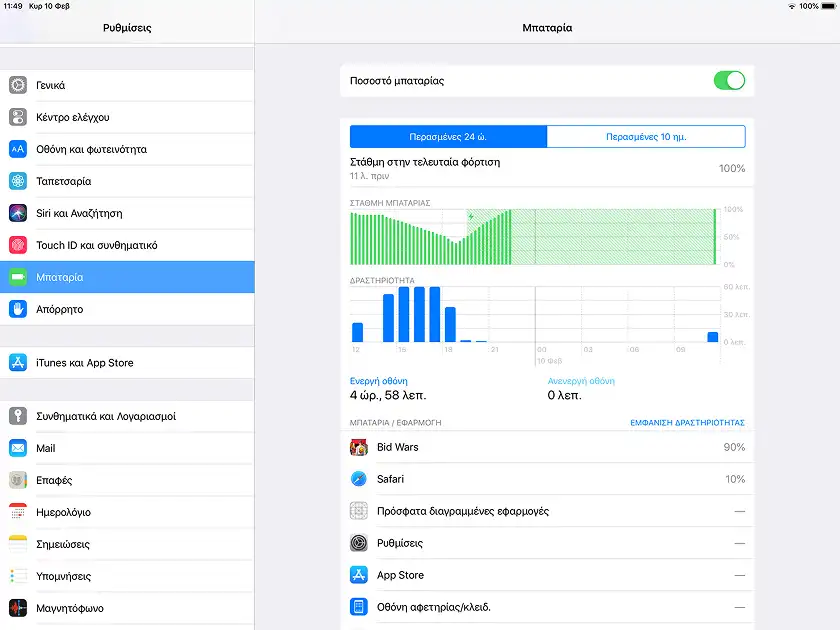The image size is (840, 630).
Task: Disable the Ποσοστό μπαταρίας switch
Action: (x=729, y=81)
